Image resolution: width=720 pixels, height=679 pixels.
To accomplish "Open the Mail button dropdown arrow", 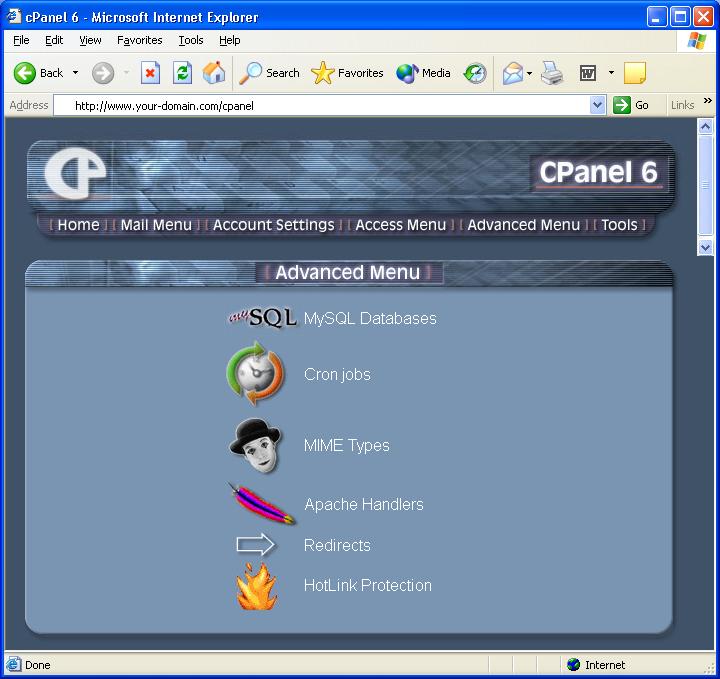I will click(x=529, y=73).
